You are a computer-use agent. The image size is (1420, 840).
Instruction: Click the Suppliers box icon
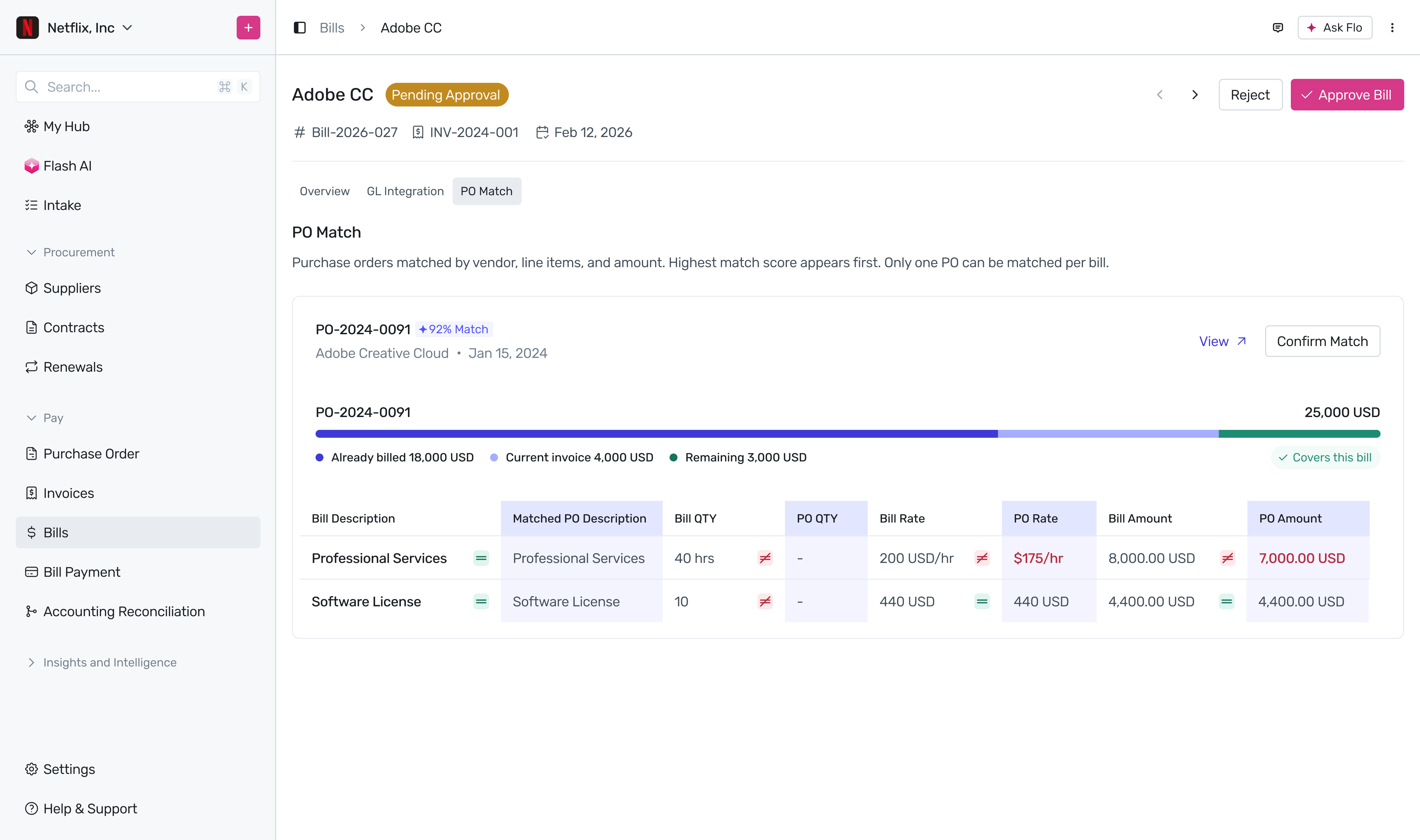click(x=31, y=288)
